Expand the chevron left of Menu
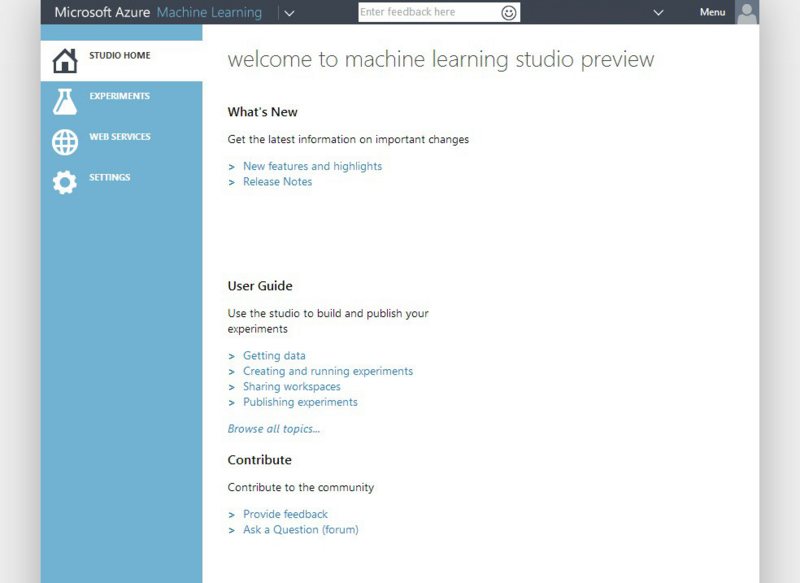Screen dimensions: 800x583 [658, 13]
